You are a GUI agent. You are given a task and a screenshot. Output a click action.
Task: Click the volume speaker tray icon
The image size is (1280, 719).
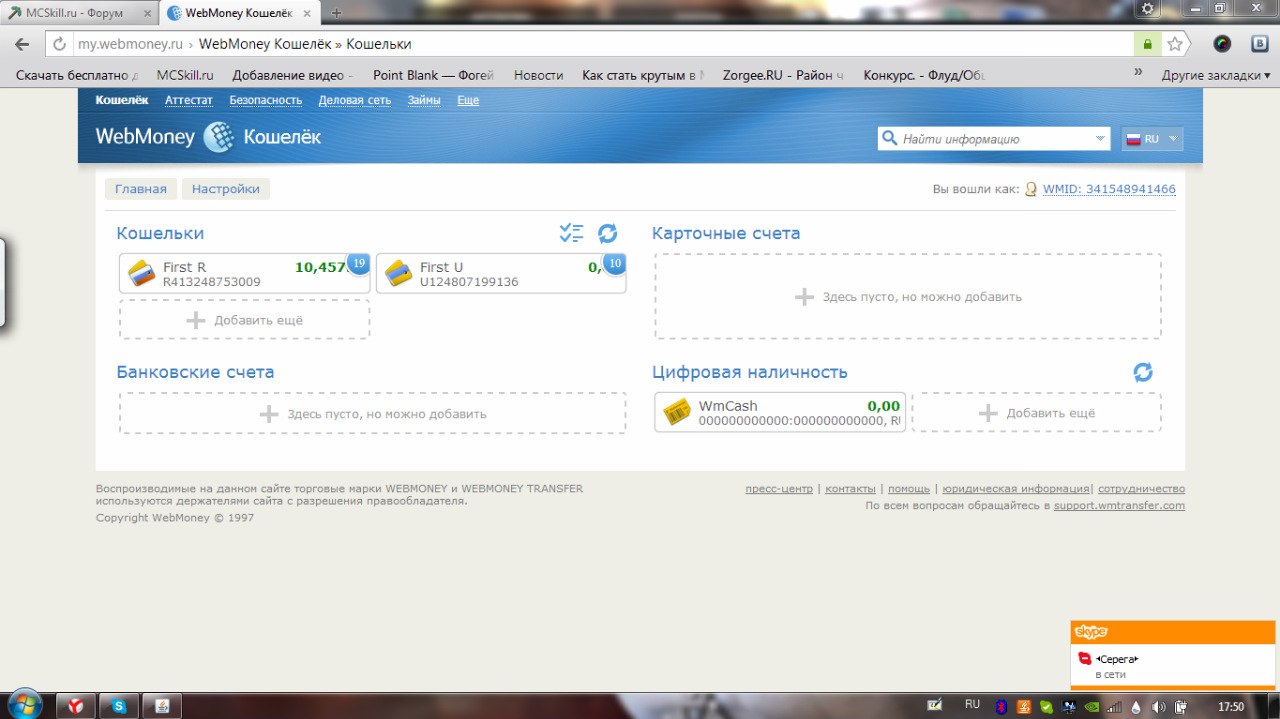point(1159,706)
